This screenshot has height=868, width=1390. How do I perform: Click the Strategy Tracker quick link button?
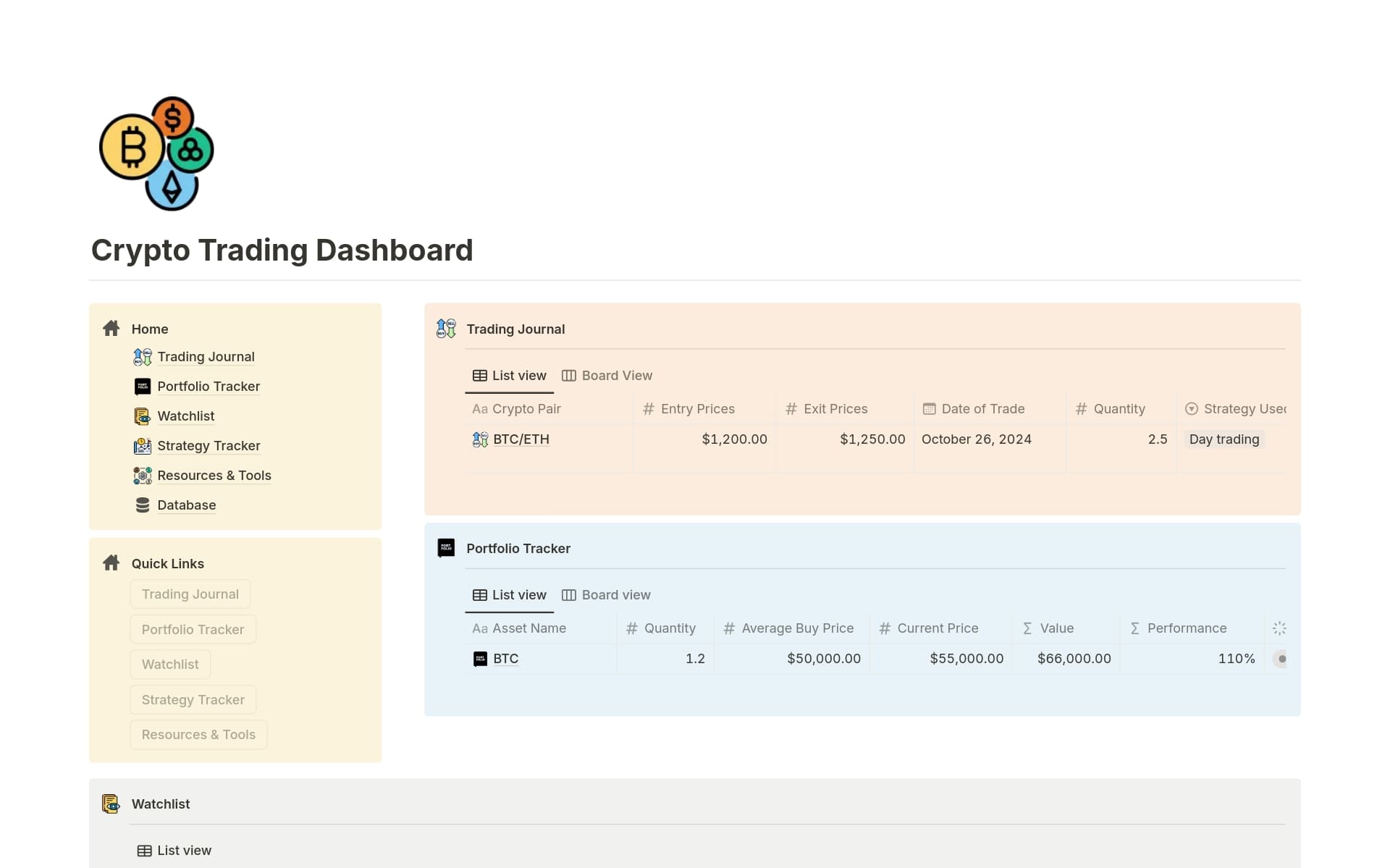pyautogui.click(x=193, y=699)
